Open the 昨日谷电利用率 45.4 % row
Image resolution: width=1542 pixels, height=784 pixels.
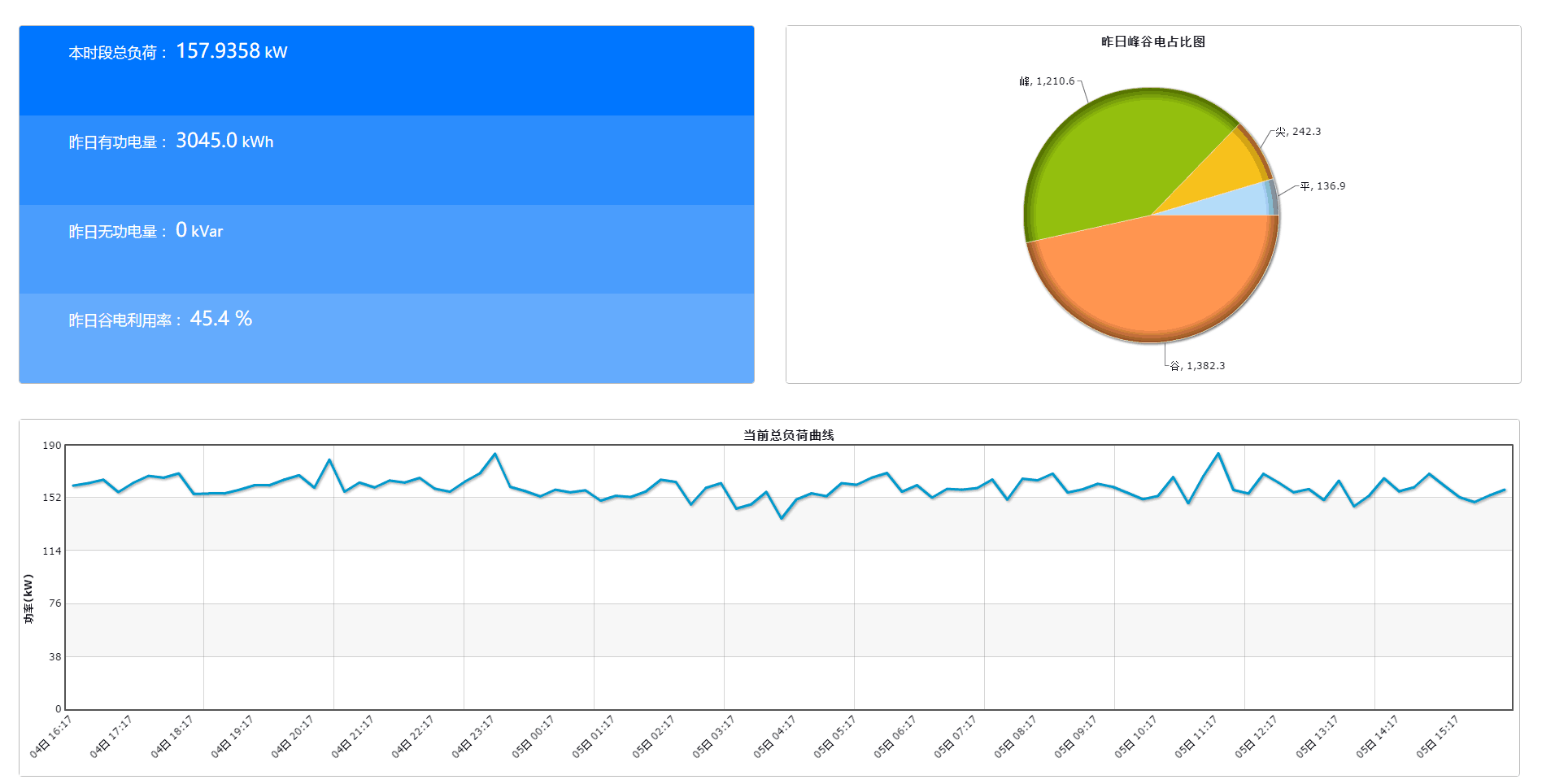[x=386, y=338]
